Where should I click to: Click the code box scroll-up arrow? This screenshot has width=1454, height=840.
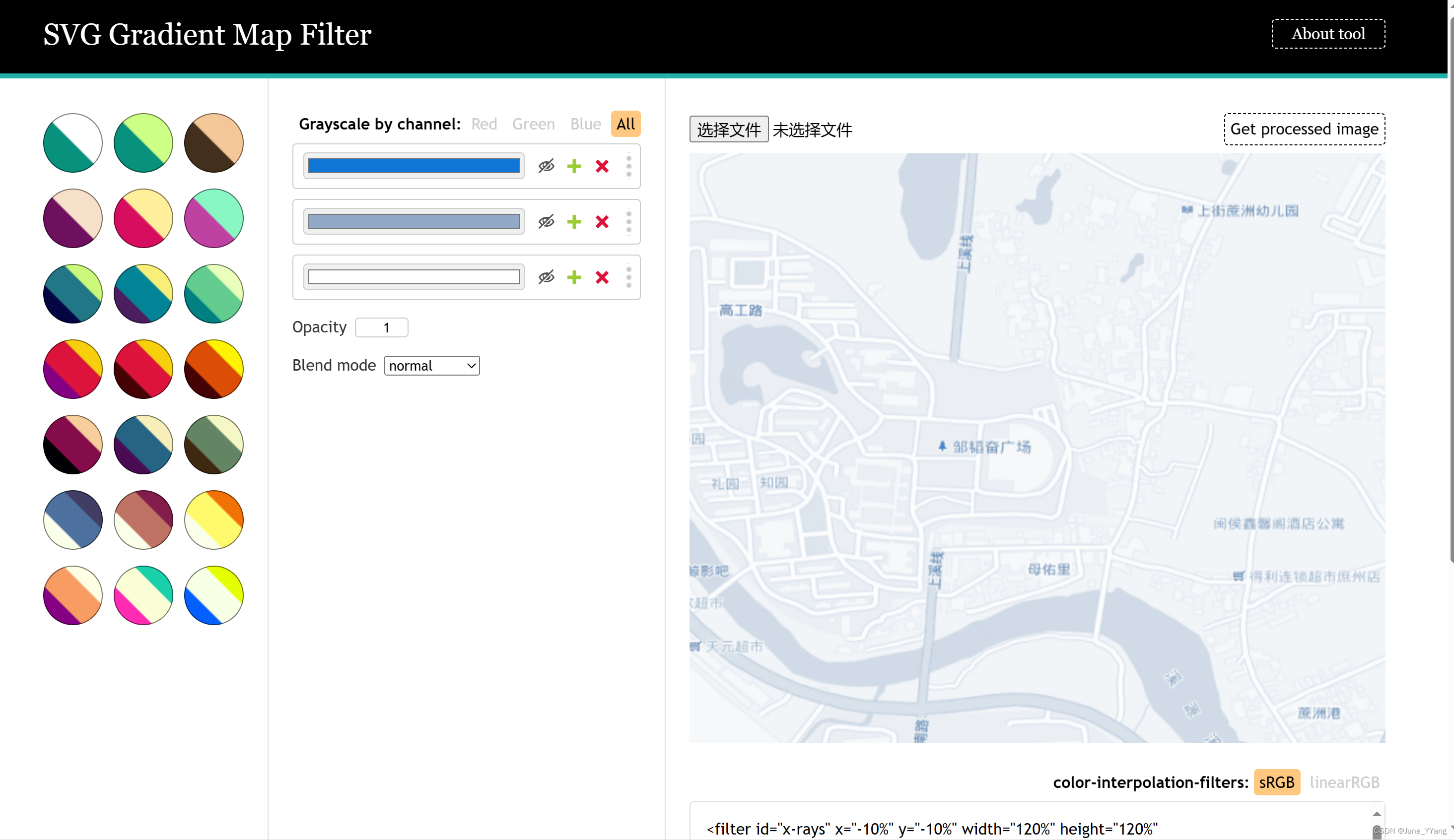pyautogui.click(x=1376, y=814)
